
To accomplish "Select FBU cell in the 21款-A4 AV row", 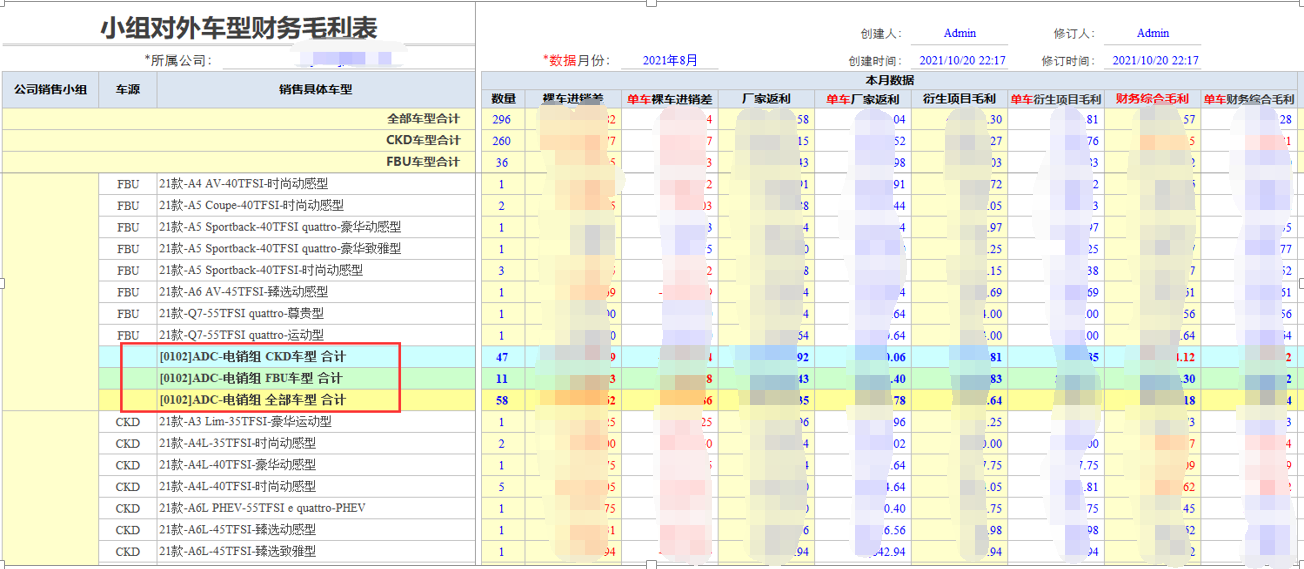I will tap(128, 184).
